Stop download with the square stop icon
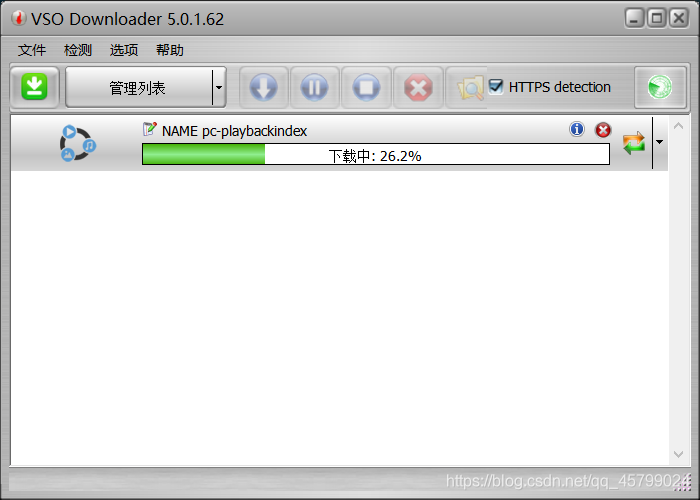Screen dimensions: 700x500 [x=366, y=87]
